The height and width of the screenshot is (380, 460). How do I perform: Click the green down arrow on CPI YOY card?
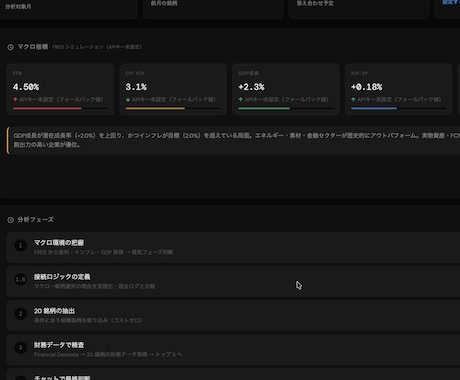[x=128, y=99]
